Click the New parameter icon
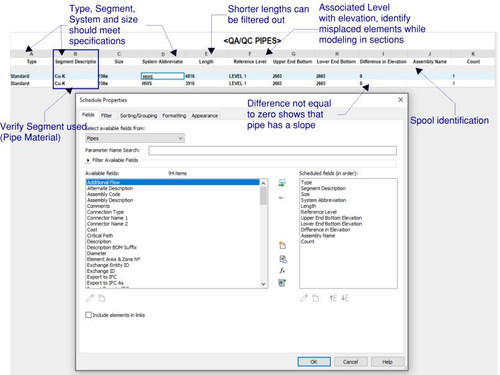Screen dimensions: 500x375 click(282, 245)
